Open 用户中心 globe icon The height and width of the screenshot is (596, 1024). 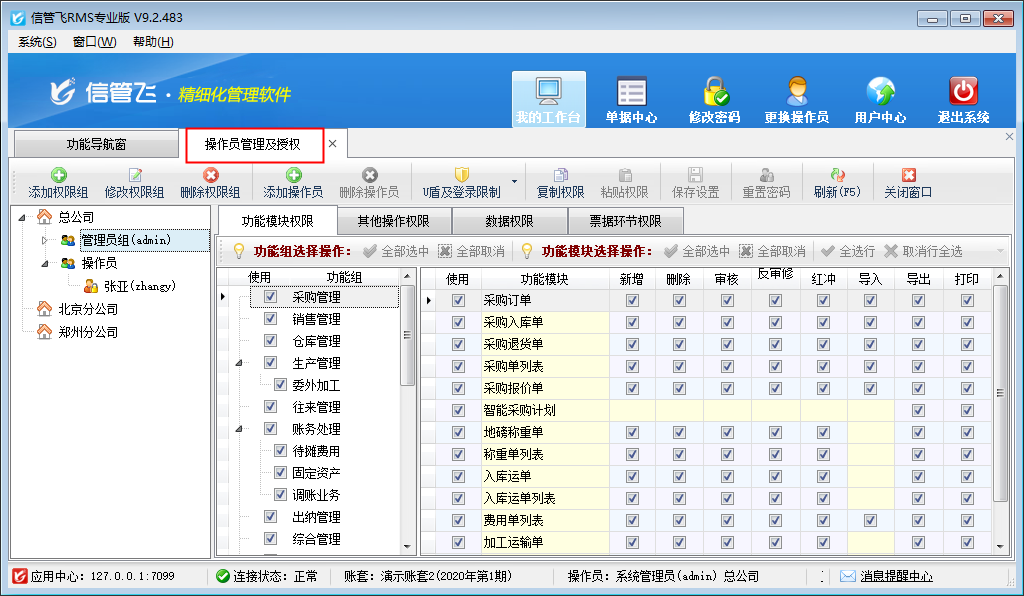click(x=880, y=92)
